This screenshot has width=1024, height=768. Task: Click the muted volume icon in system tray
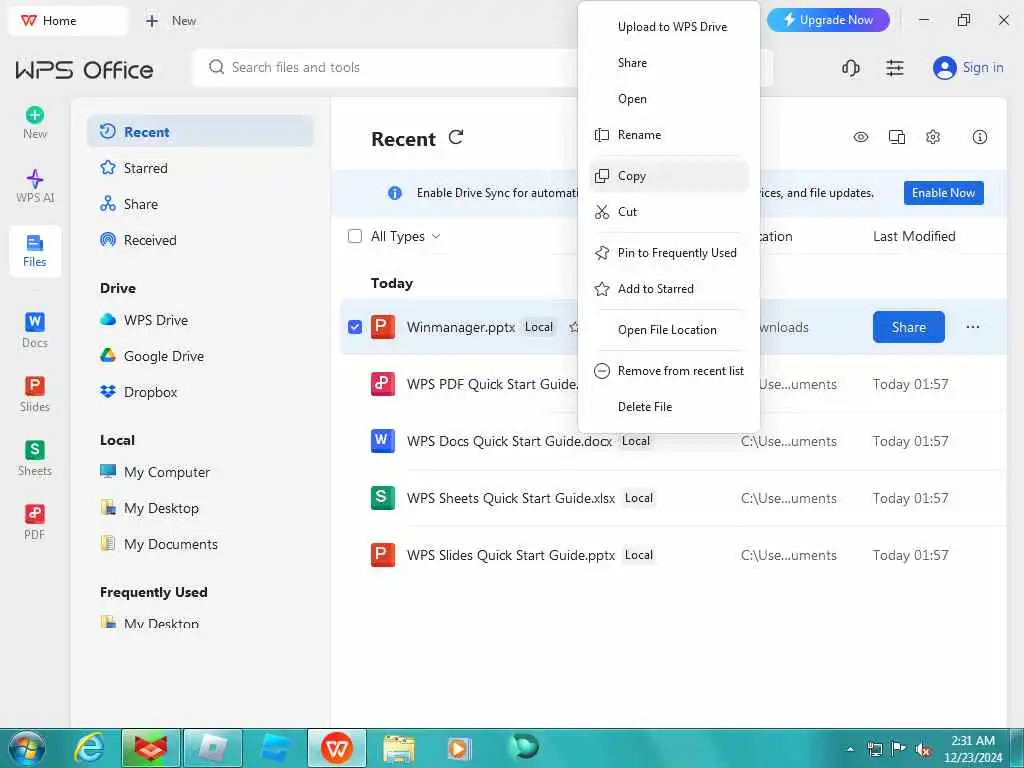(923, 750)
